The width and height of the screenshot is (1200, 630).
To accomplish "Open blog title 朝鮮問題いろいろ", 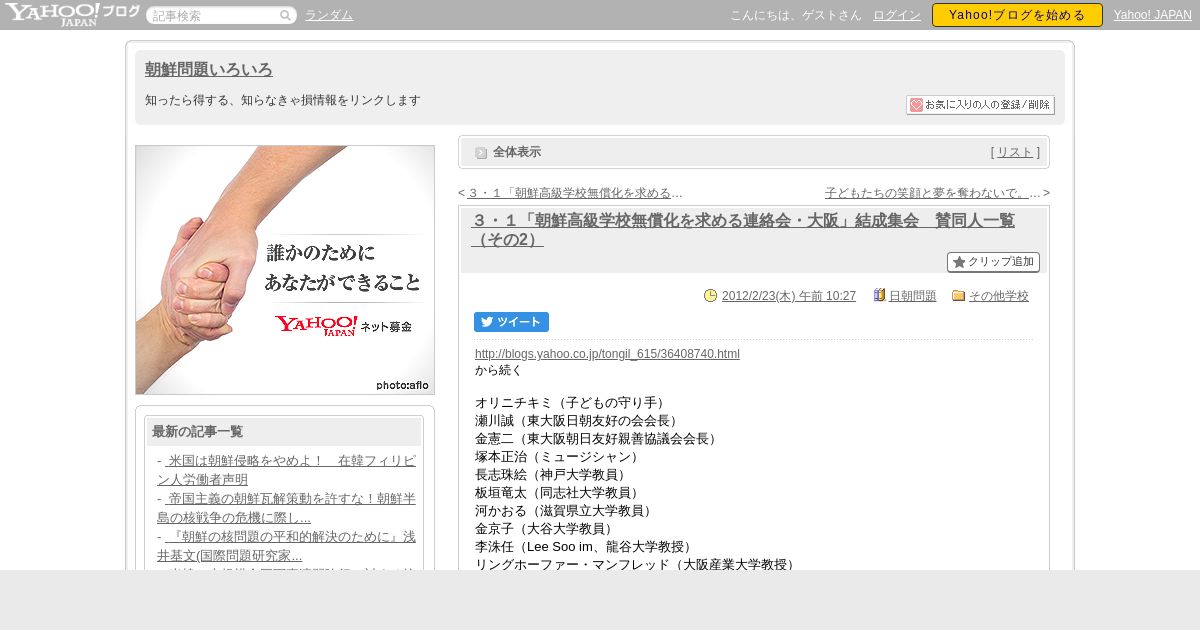I will pos(209,70).
